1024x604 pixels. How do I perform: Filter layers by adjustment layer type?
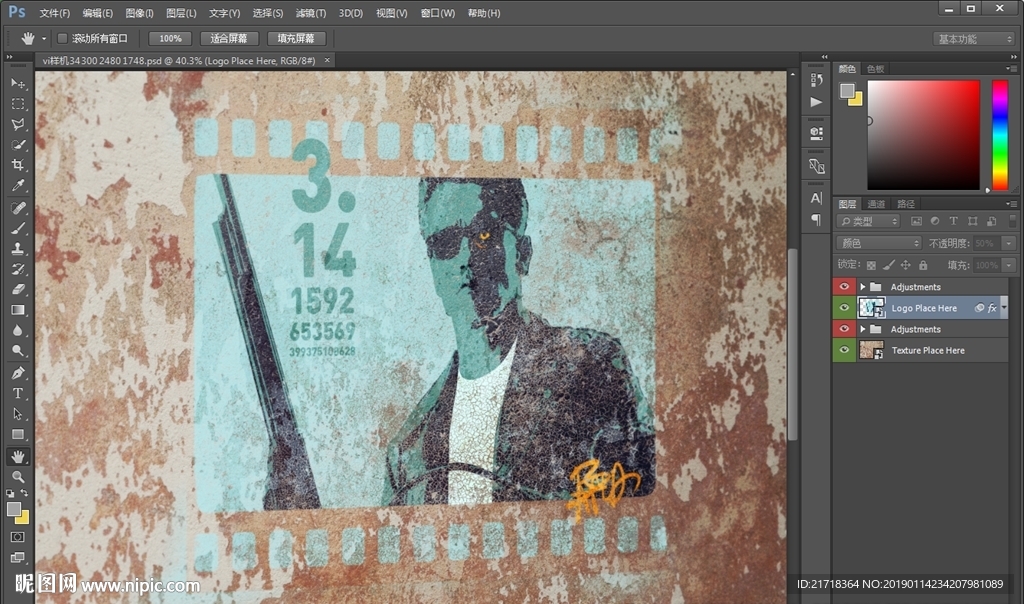[x=935, y=221]
